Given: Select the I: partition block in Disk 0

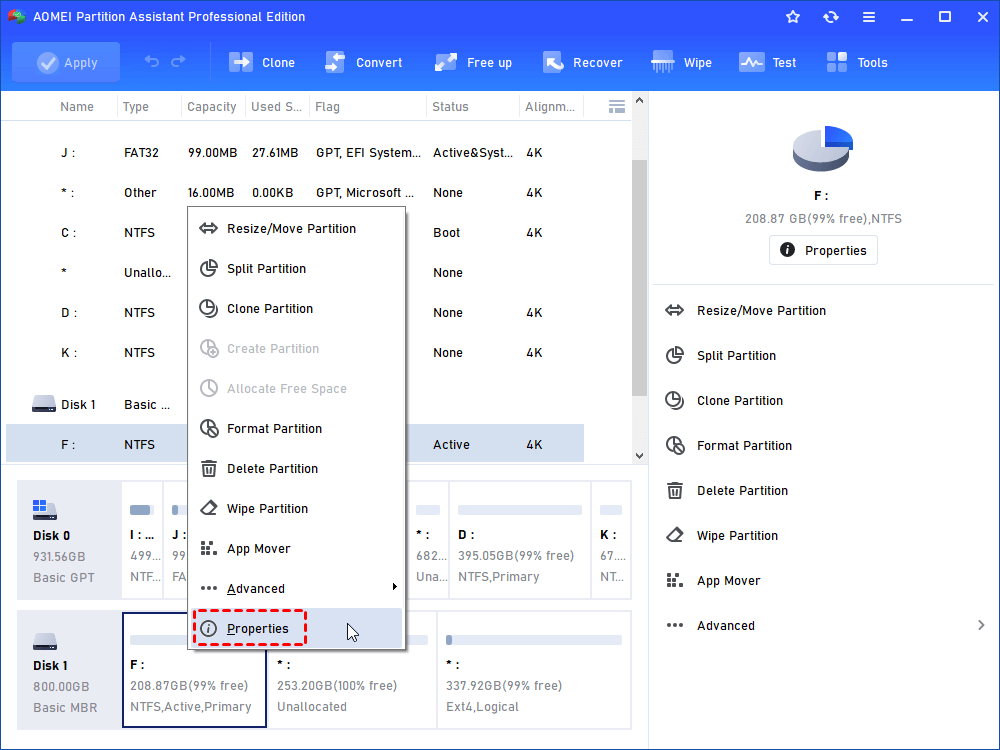Looking at the screenshot, I should click(142, 540).
